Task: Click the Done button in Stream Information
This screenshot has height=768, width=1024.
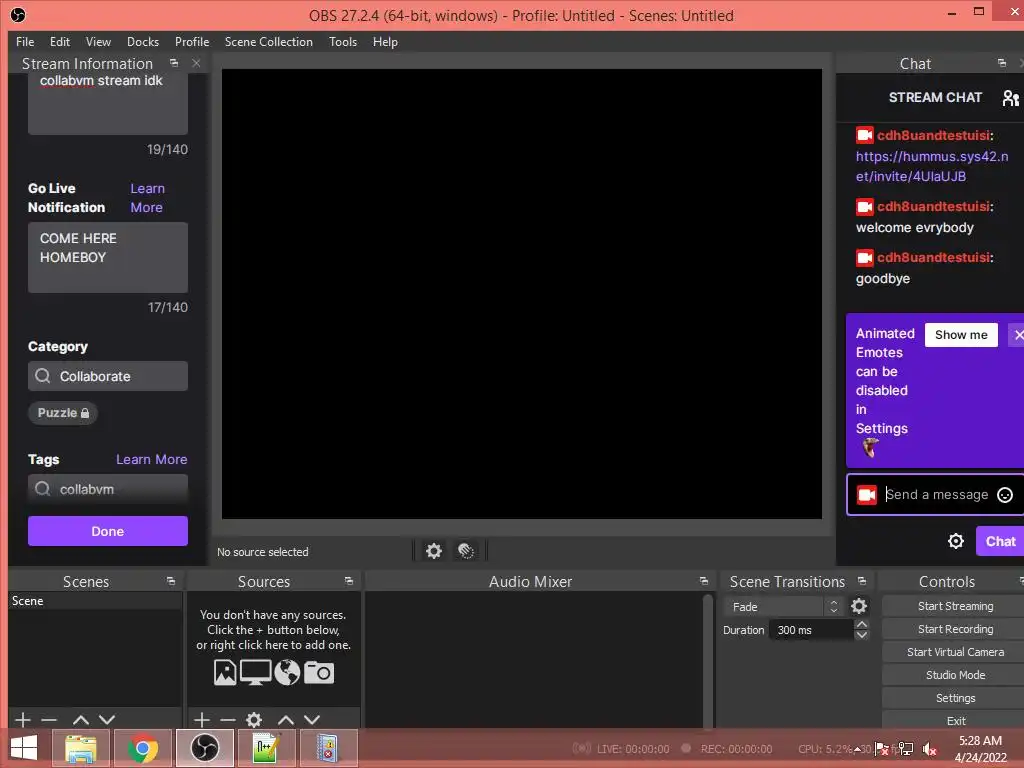Action: click(108, 531)
